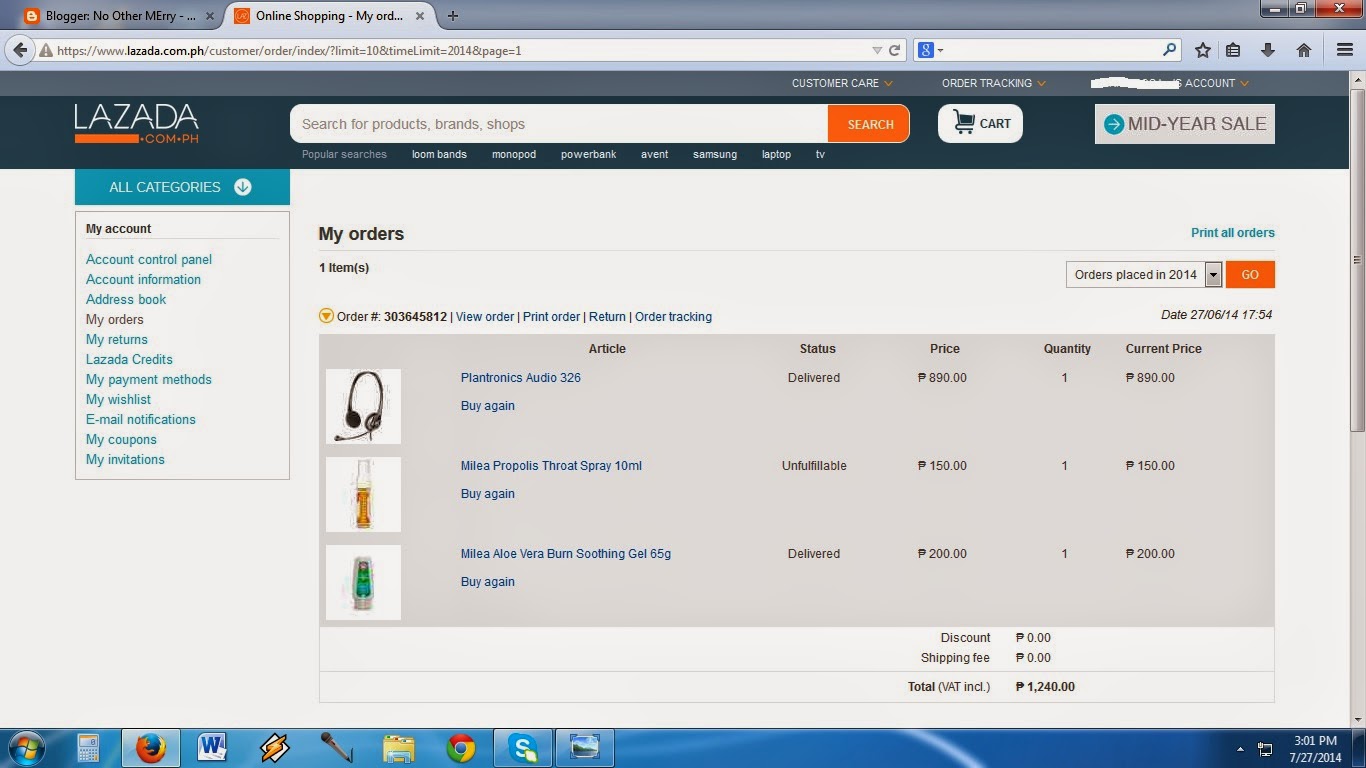
Task: Show hidden system tray icons
Action: 1240,749
